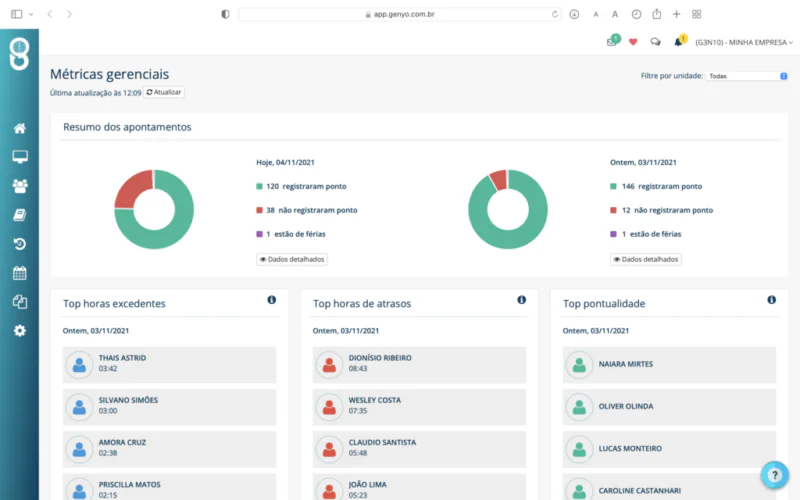Open the Filtre por unidade dropdown
This screenshot has width=800, height=500.
pos(747,76)
